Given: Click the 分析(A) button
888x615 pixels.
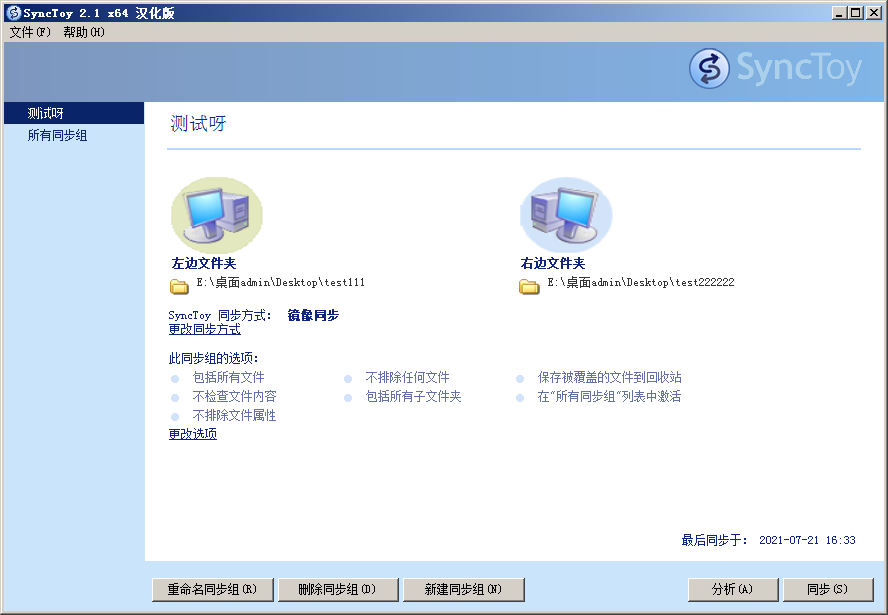Looking at the screenshot, I should (733, 590).
